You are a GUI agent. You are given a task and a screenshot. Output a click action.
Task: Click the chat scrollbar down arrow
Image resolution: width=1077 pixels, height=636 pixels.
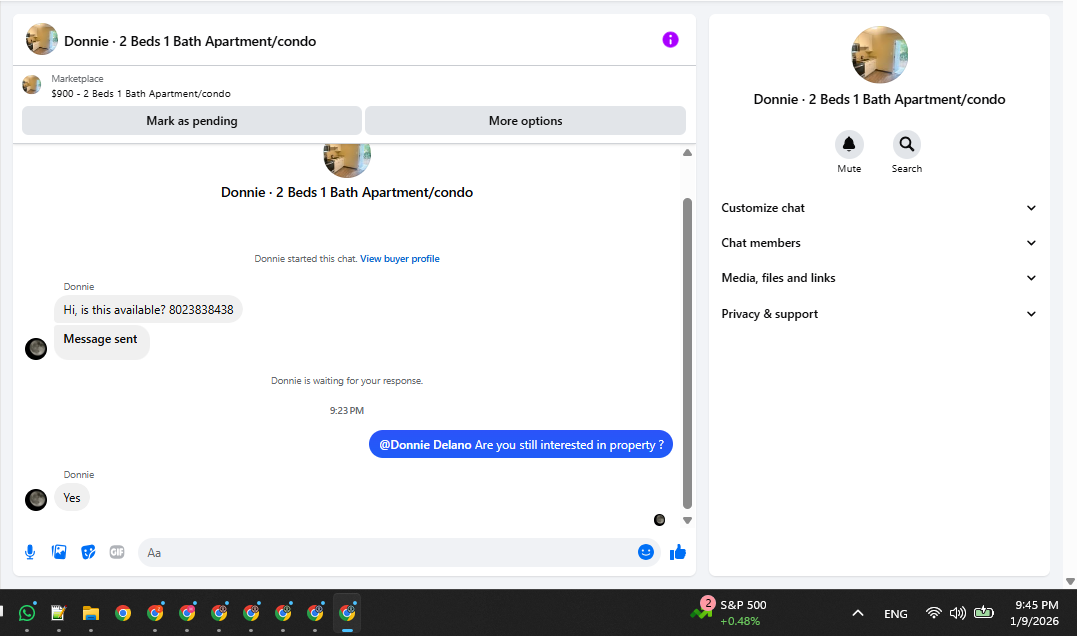point(688,521)
